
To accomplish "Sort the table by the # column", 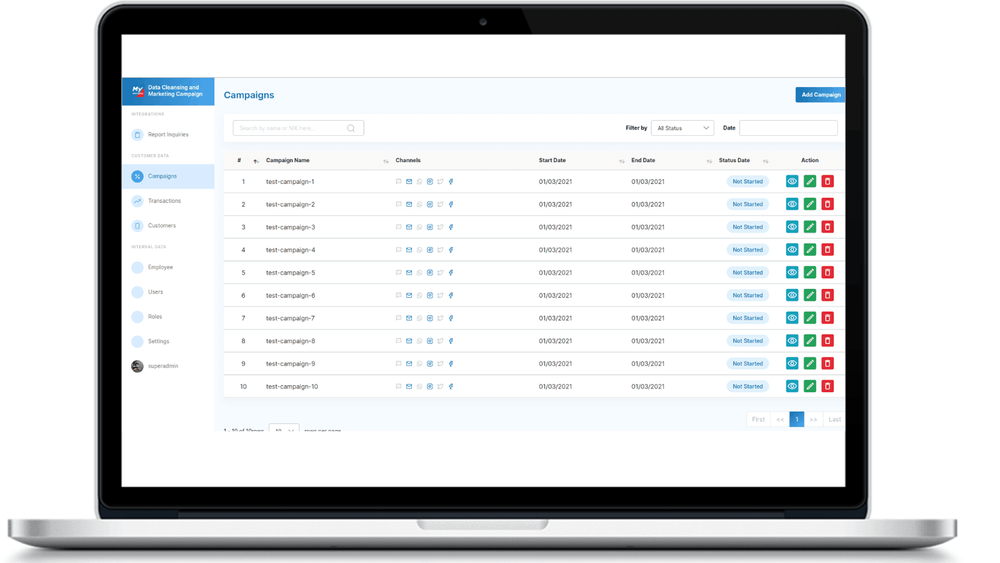I will pyautogui.click(x=256, y=161).
